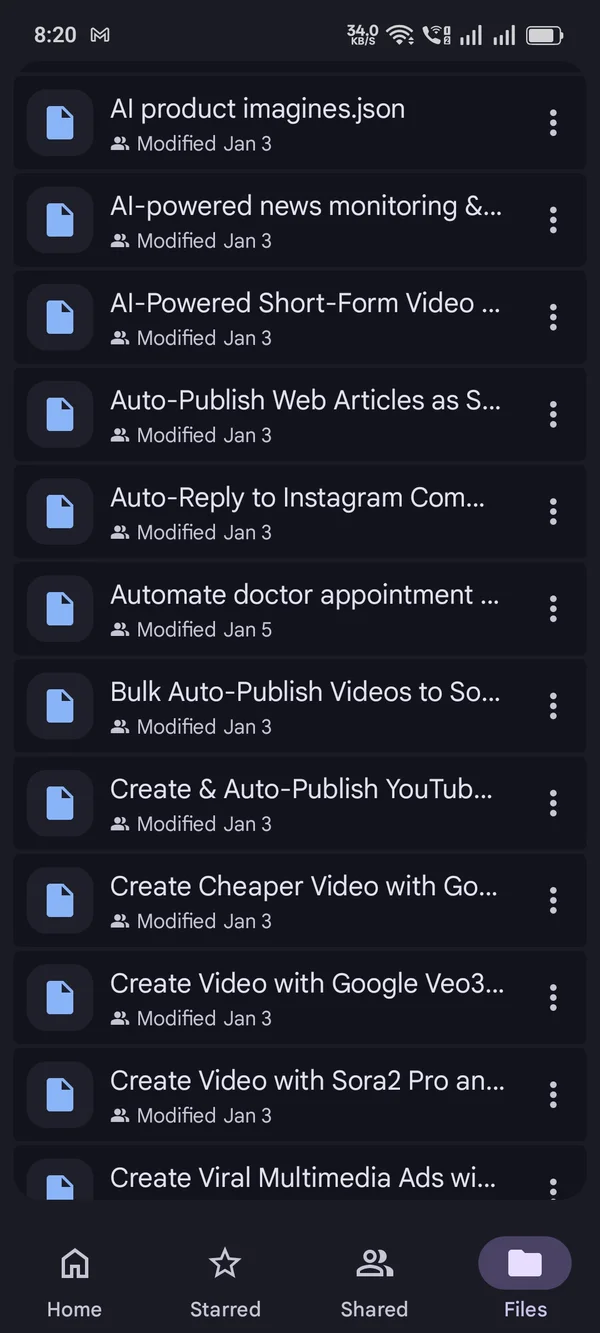
Task: Open file AI-powered news monitoring &...
Action: (x=300, y=220)
